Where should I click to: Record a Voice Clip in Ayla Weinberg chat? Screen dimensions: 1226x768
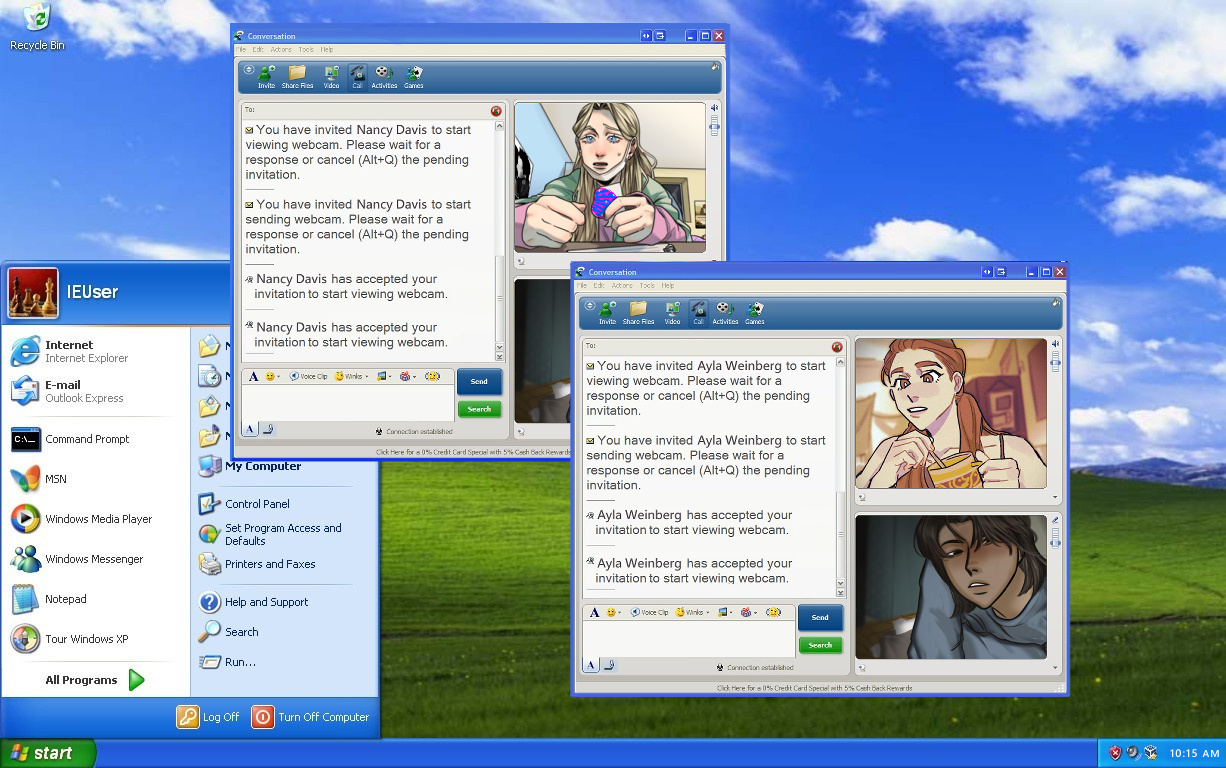tap(649, 612)
